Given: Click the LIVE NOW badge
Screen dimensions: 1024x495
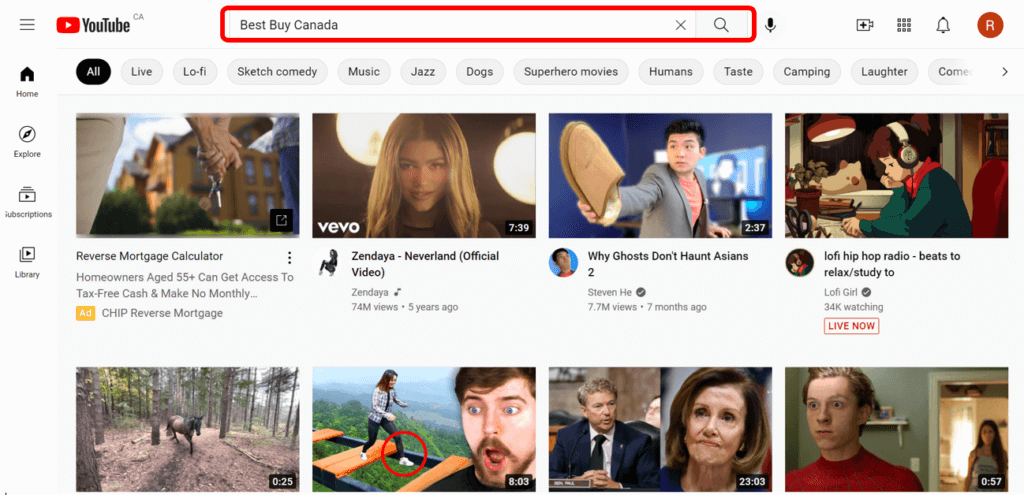Looking at the screenshot, I should pos(852,326).
